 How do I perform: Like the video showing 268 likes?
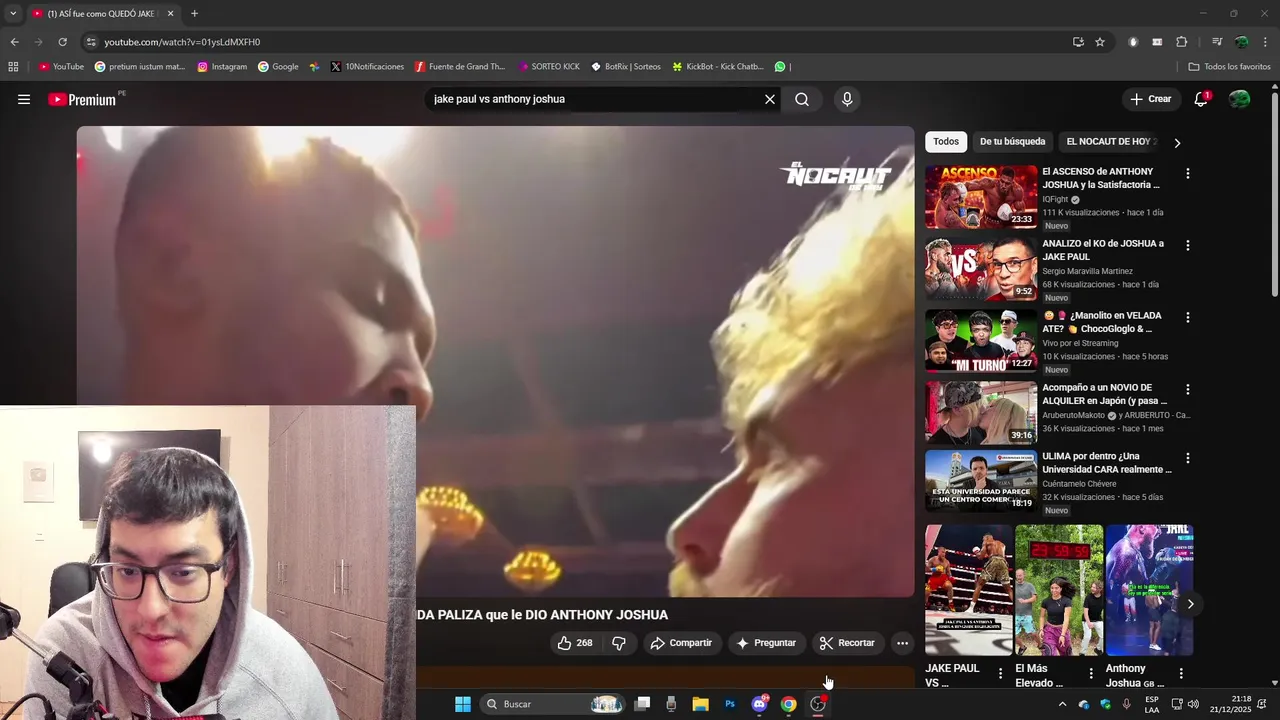point(575,643)
